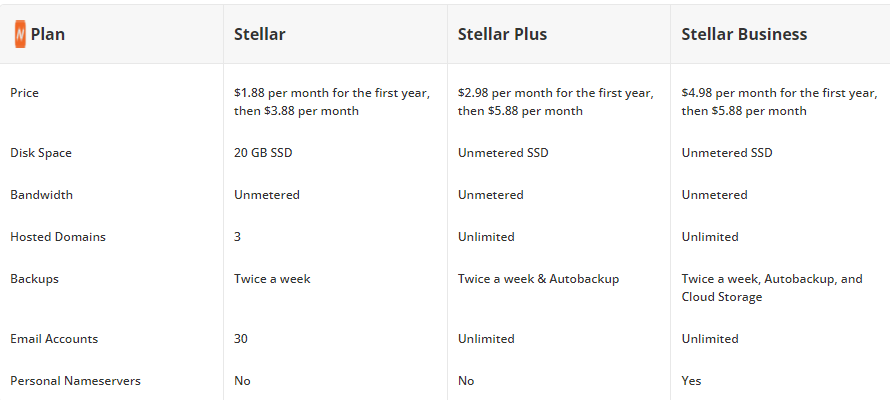
Task: Click the Stellar email accounts value 30
Action: pyautogui.click(x=241, y=339)
